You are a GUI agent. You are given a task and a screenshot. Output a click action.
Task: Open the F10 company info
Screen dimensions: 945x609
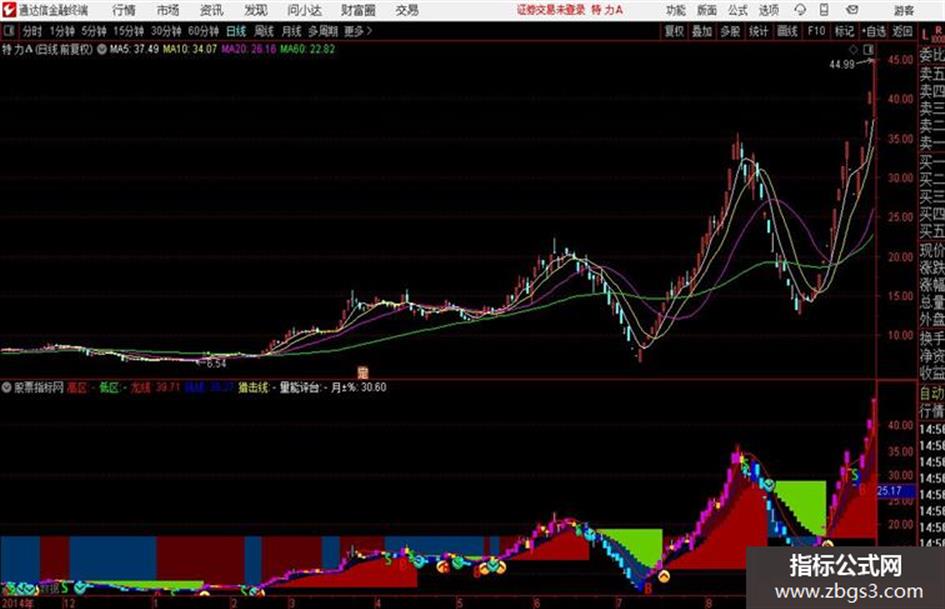(x=816, y=31)
